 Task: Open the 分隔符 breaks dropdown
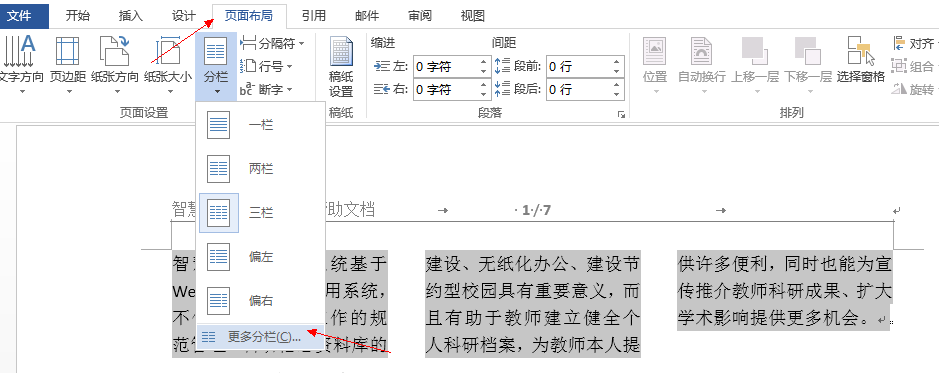click(272, 43)
